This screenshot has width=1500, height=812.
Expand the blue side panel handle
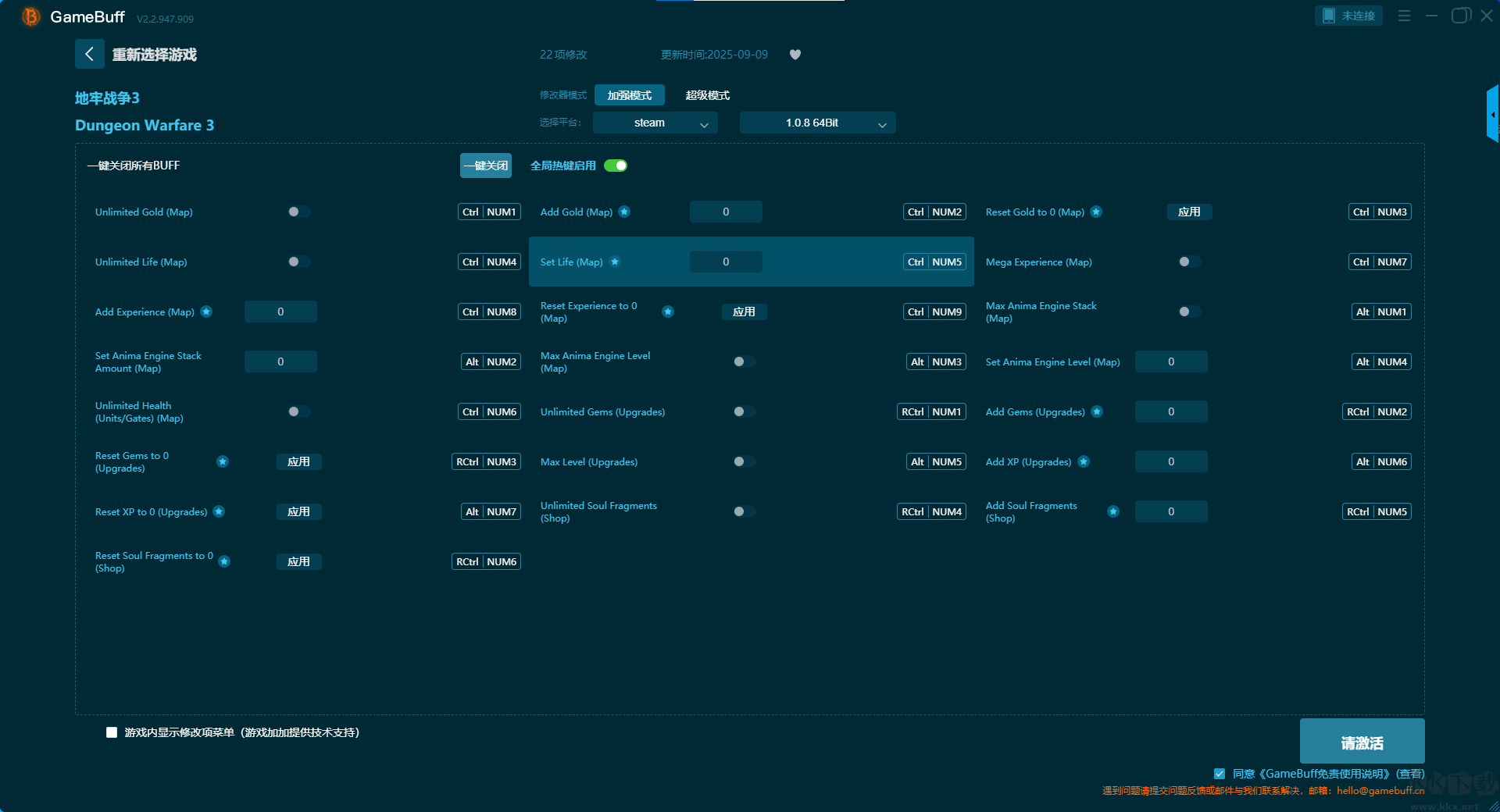tap(1492, 115)
